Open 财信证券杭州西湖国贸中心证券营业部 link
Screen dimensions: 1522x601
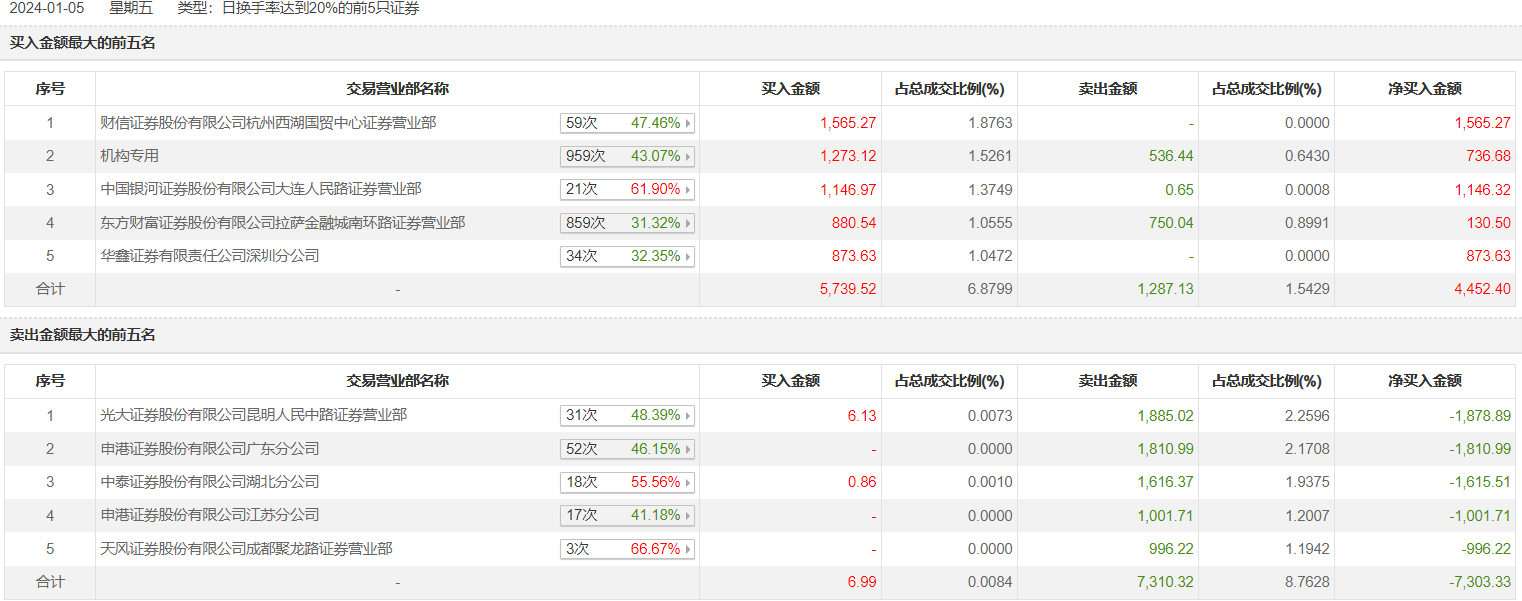268,123
